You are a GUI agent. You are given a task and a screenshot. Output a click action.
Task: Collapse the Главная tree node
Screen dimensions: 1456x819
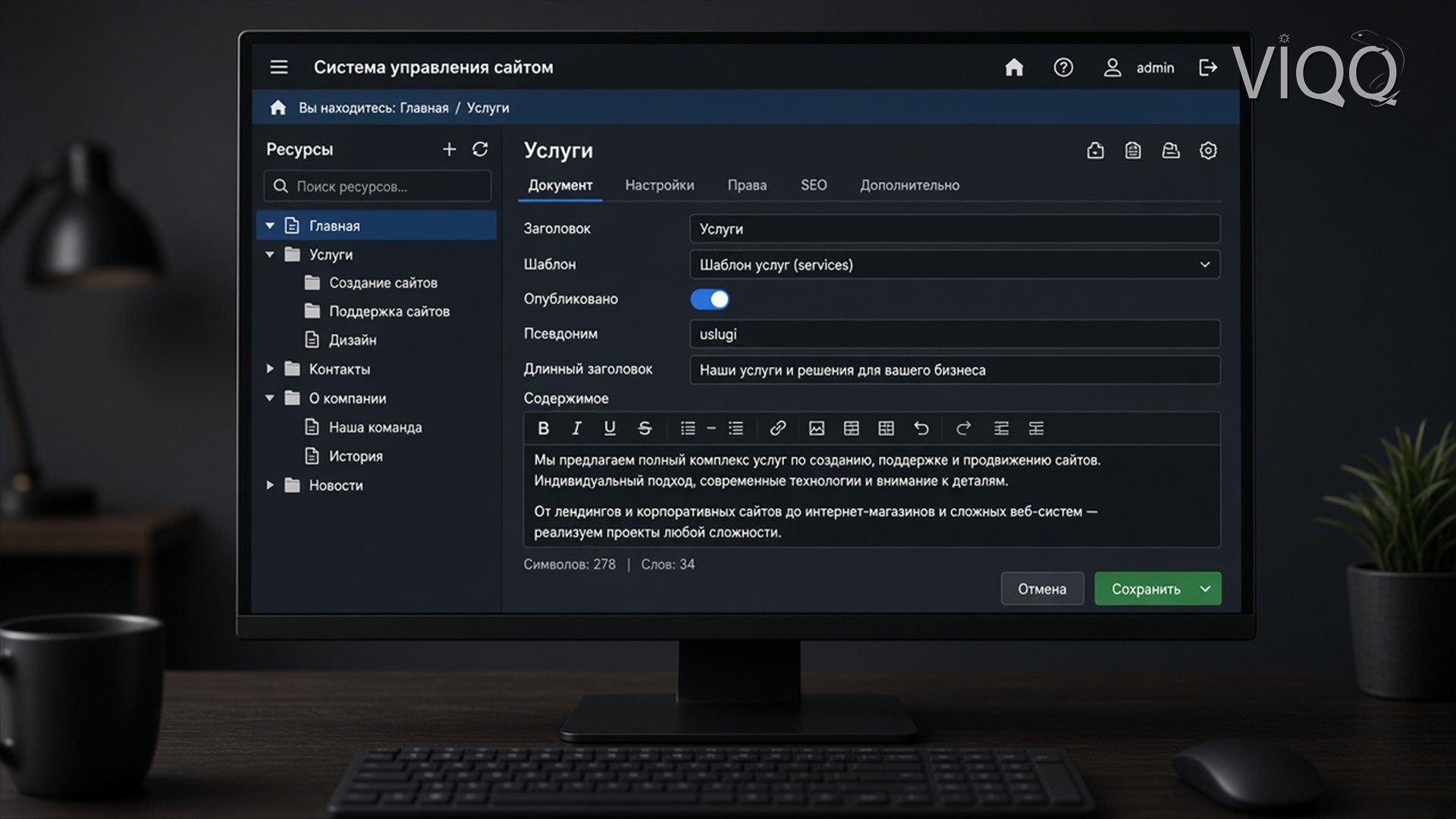coord(270,226)
